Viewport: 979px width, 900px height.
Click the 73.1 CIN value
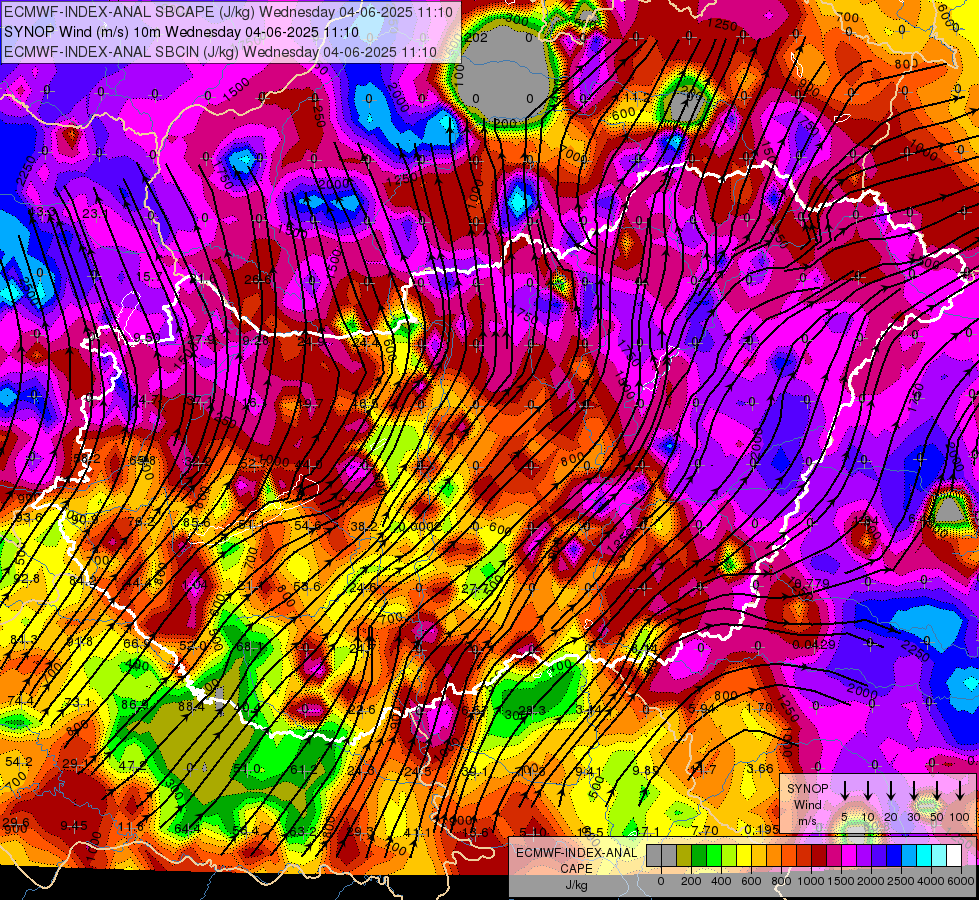click(x=77, y=703)
